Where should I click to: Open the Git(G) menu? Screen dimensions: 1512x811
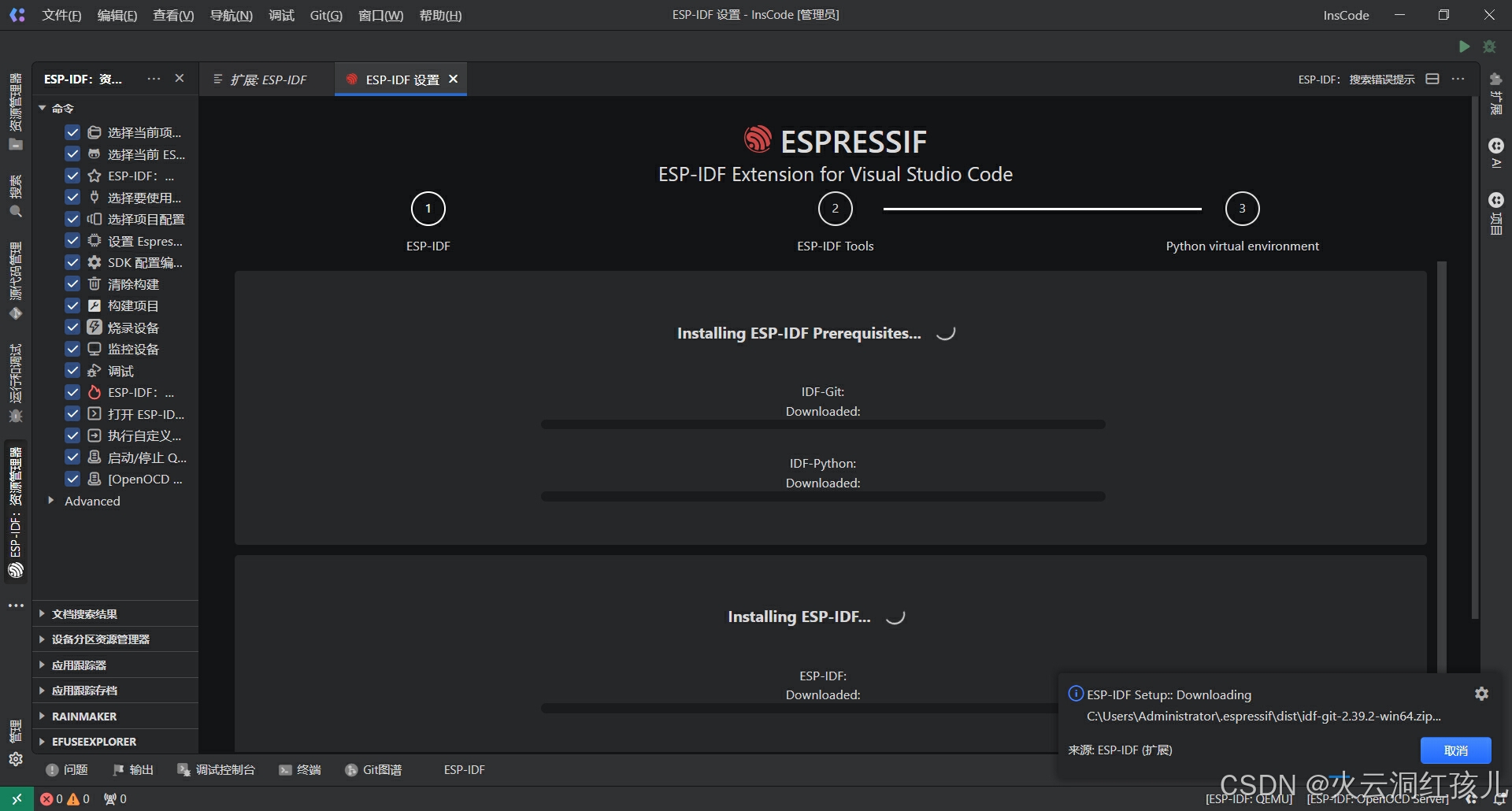pos(326,15)
